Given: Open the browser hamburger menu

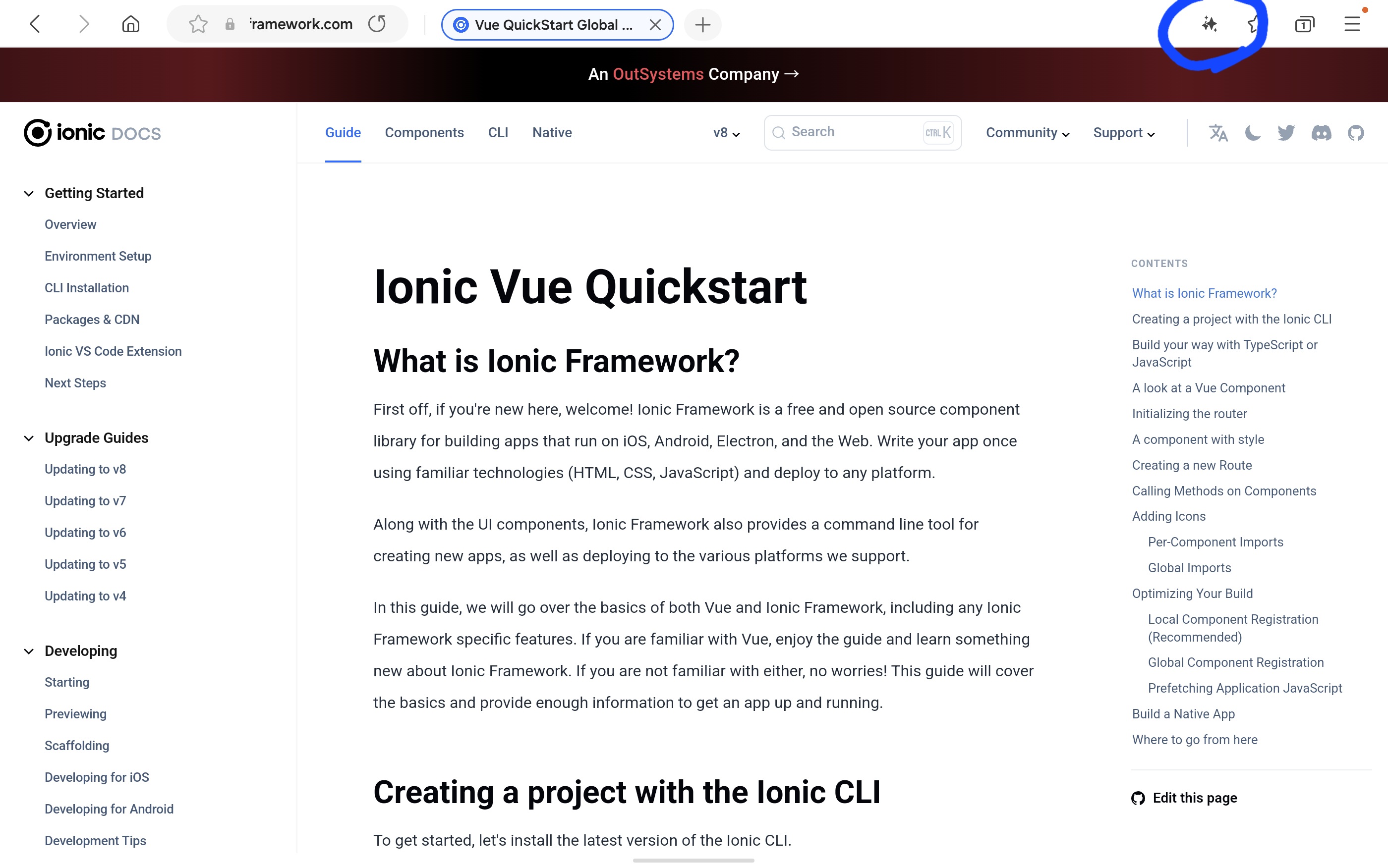Looking at the screenshot, I should point(1352,24).
